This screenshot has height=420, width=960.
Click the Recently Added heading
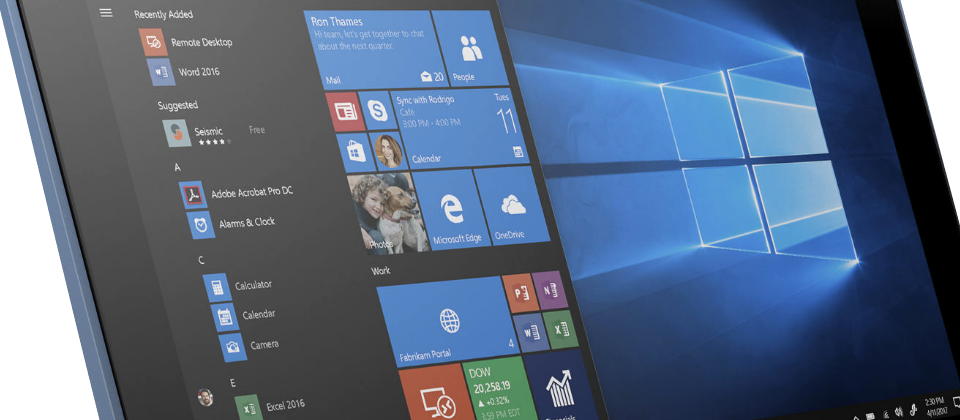pyautogui.click(x=163, y=14)
